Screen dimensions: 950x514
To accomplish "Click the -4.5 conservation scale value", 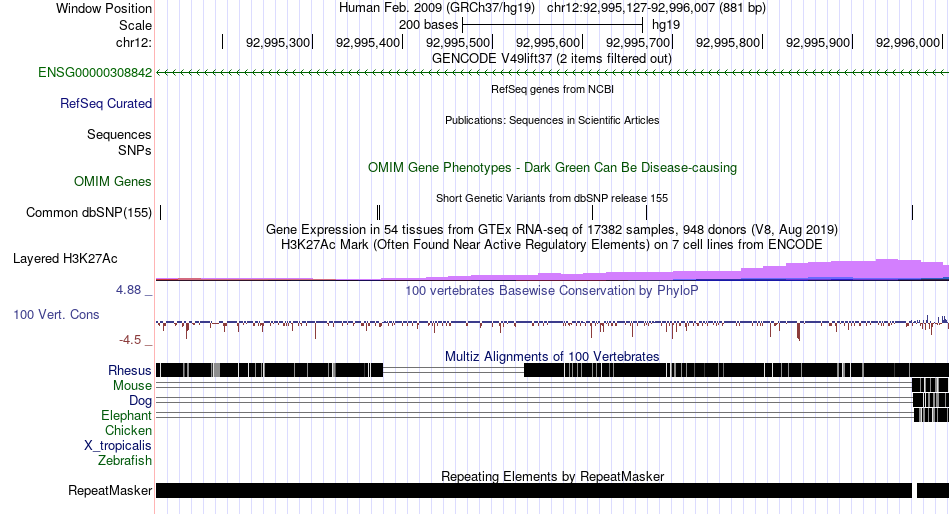I will tap(130, 340).
